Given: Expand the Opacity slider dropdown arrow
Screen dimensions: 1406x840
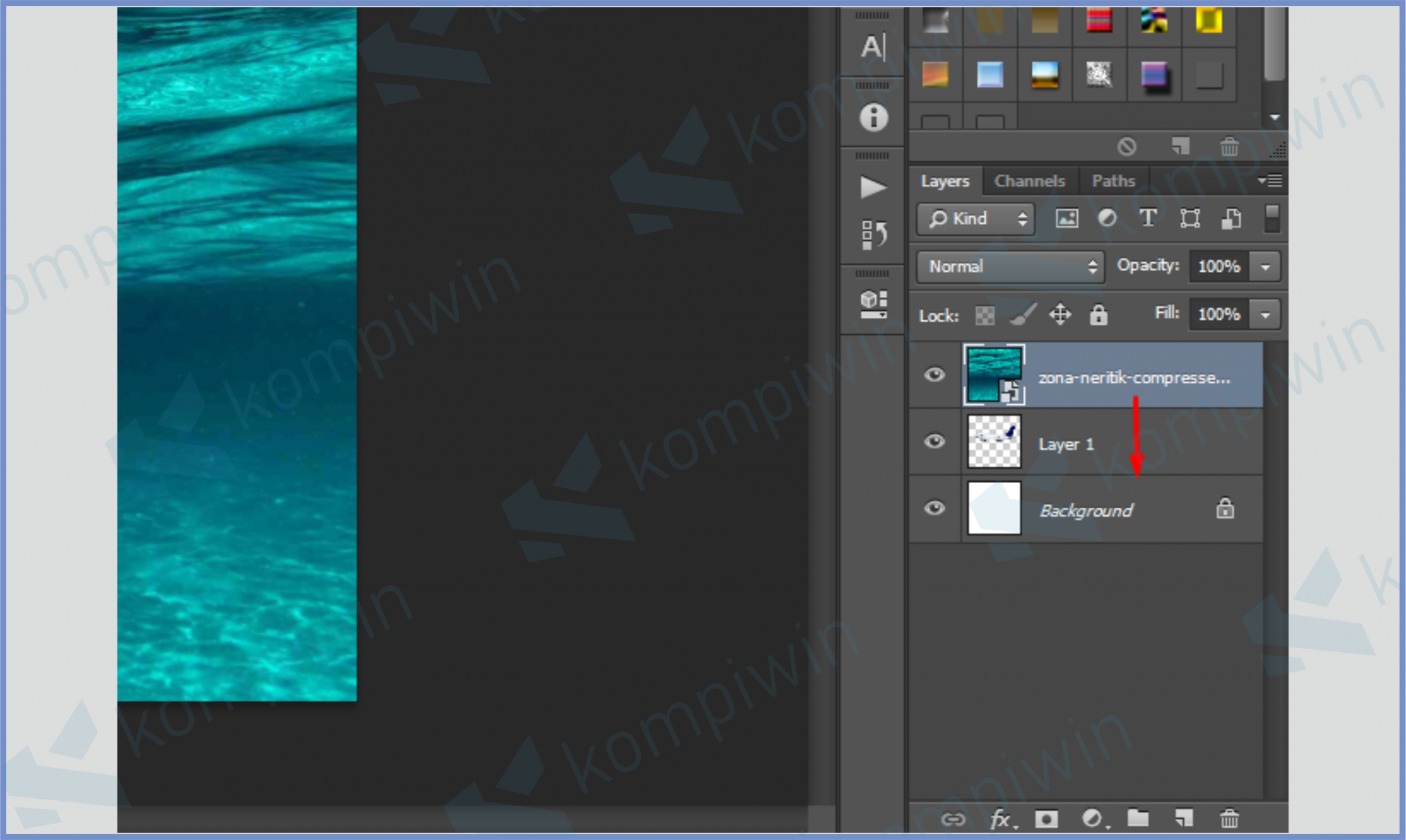Looking at the screenshot, I should click(1265, 266).
